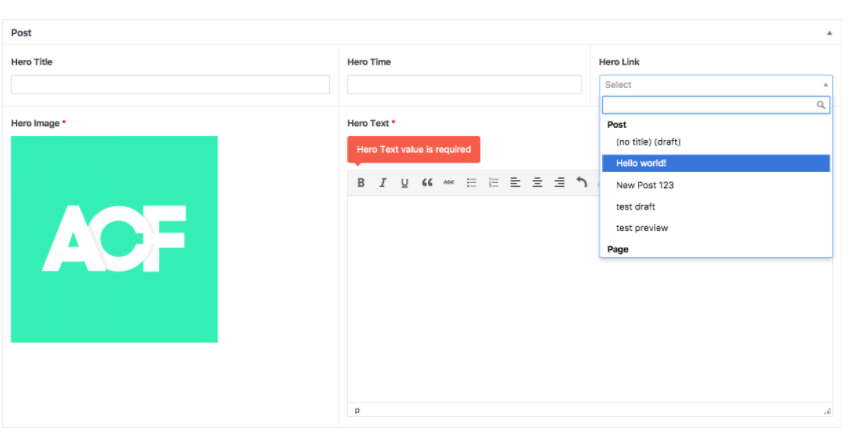Click the ACF hero image thumbnail
The width and height of the screenshot is (851, 429).
[x=115, y=239]
